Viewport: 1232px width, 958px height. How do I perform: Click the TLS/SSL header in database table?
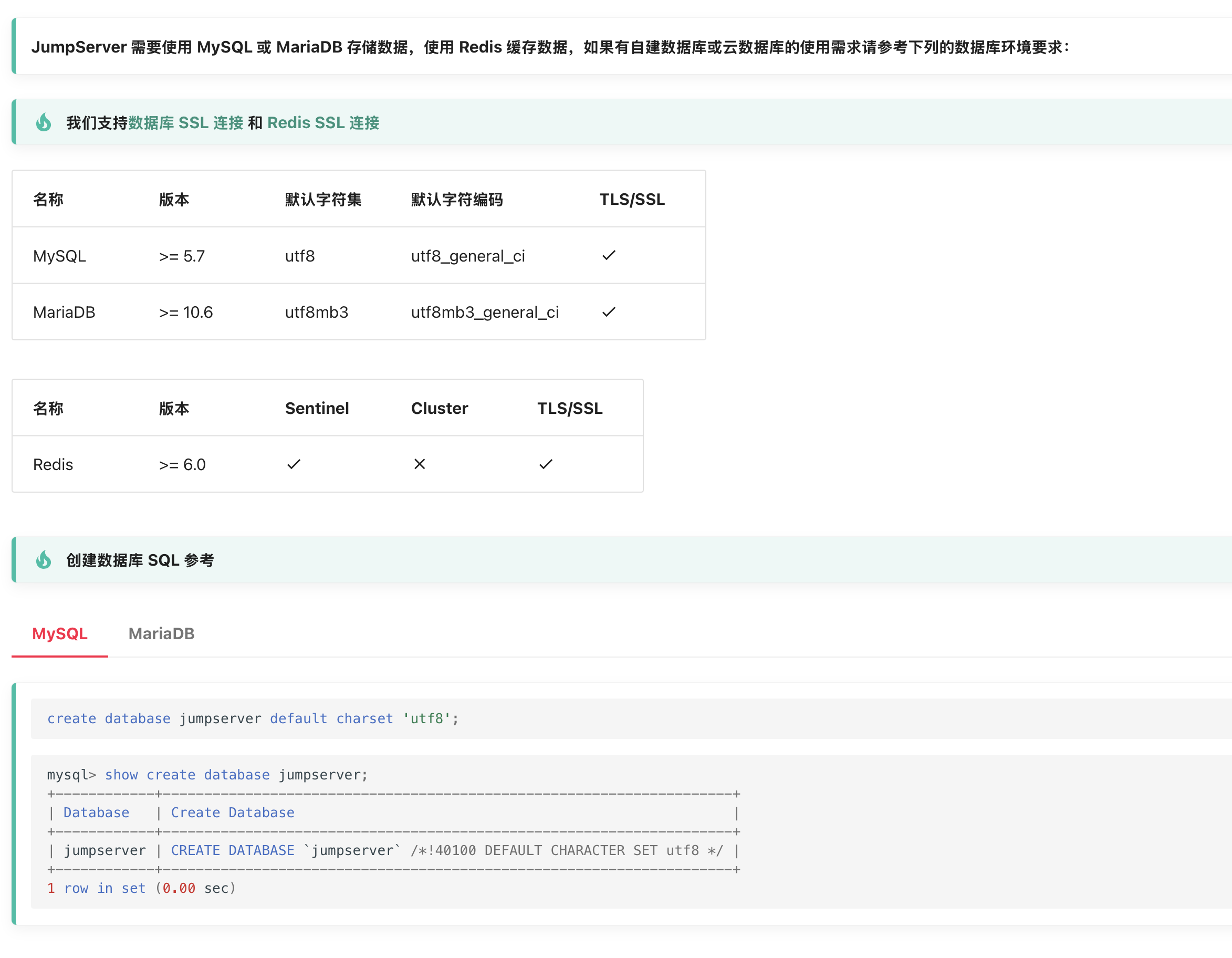click(x=632, y=199)
